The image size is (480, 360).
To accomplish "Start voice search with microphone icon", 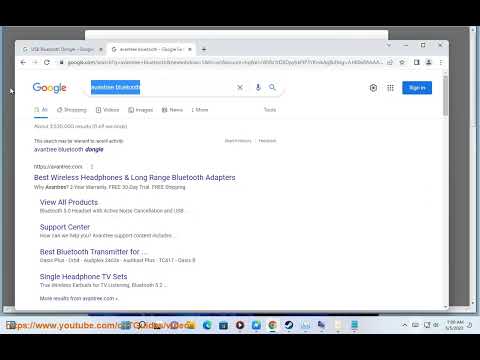I will 258,87.
